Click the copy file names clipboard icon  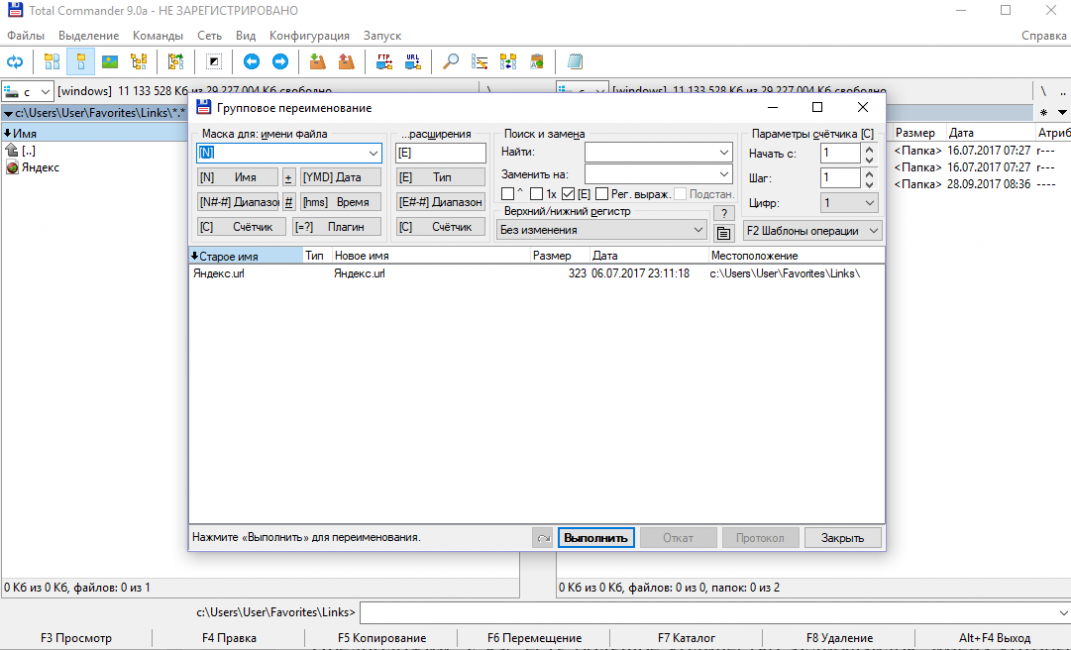[x=537, y=62]
